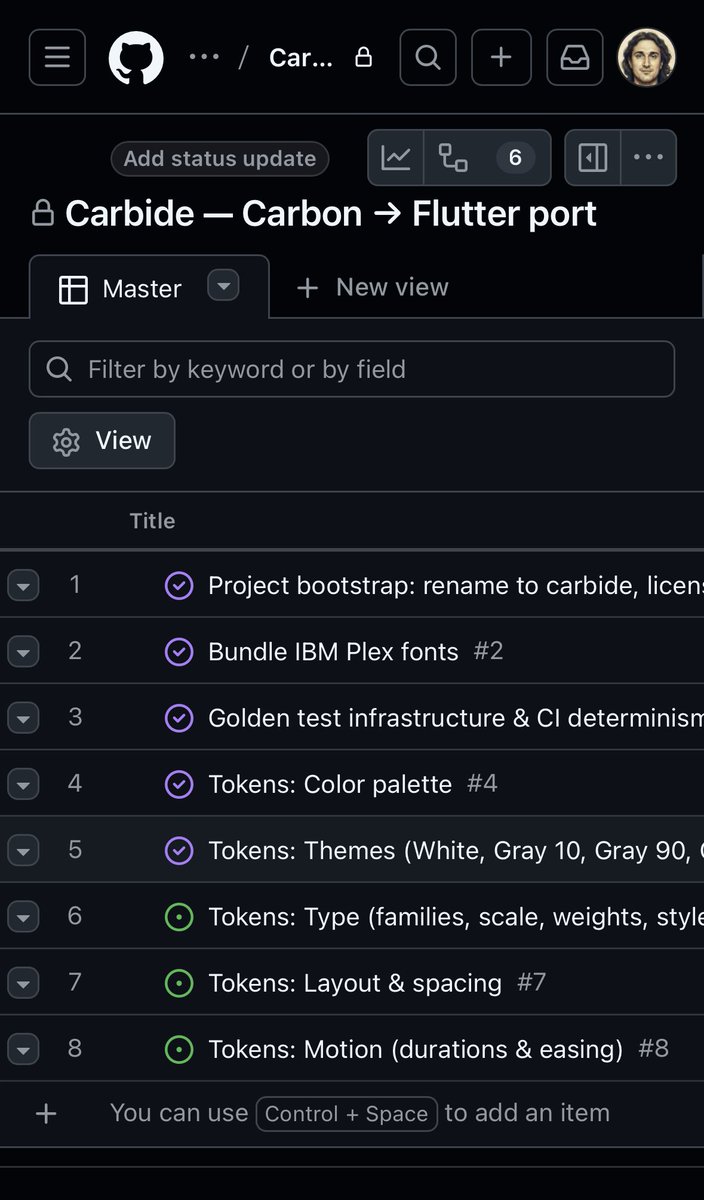Select row number 1
Screen dimensions: 704x1200
[x=75, y=584]
